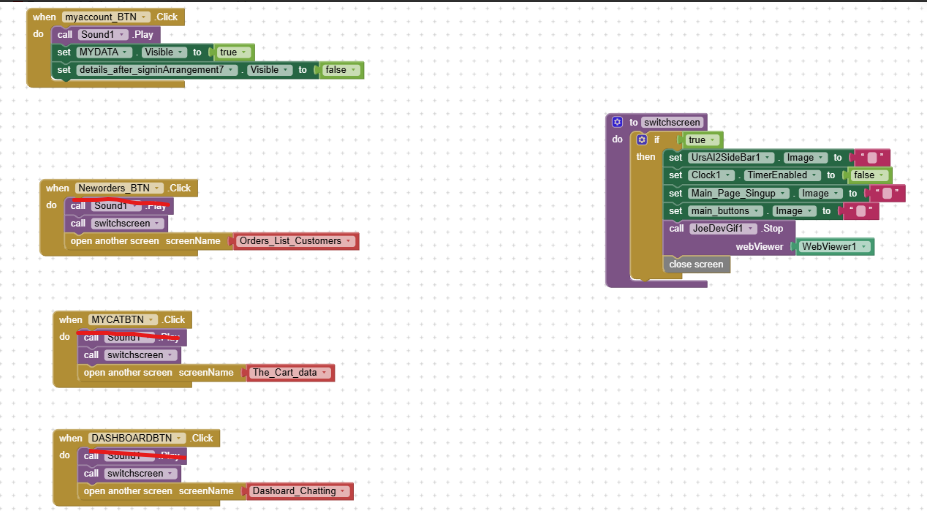Screen dimensions: 927x513
Task: Open the The_Cart_data screen name dropdown
Action: coord(325,373)
